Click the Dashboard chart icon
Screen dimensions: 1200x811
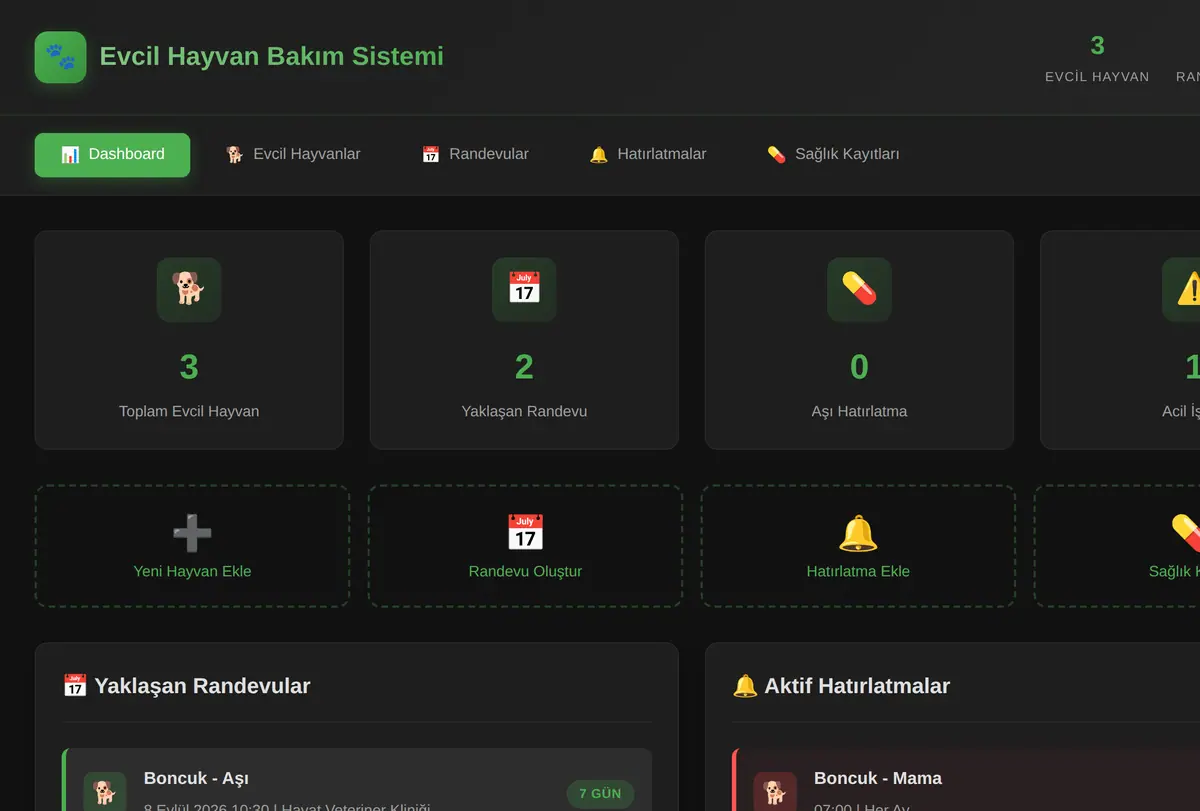(x=70, y=155)
